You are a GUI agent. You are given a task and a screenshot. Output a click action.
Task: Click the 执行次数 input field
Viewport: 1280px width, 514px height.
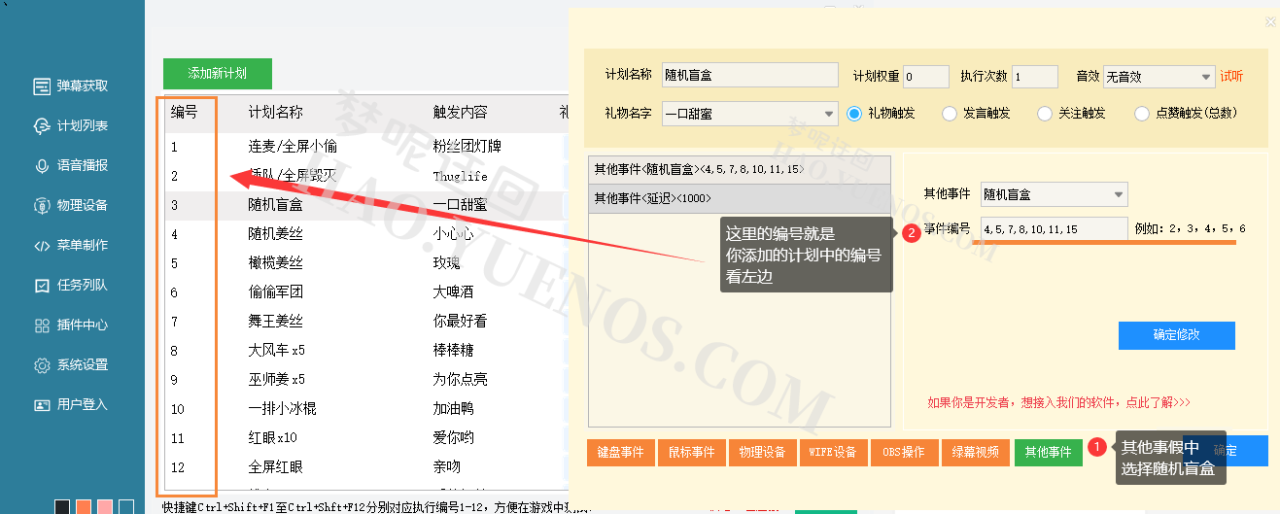click(x=1035, y=77)
